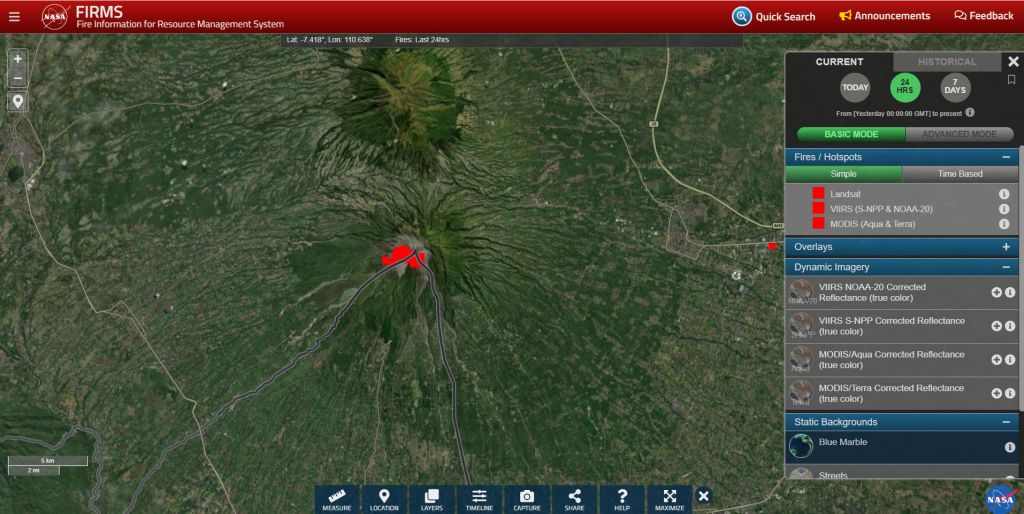Select the Blue Marble background thumbnail
Screen dimensions: 1024x514
[x=801, y=446]
